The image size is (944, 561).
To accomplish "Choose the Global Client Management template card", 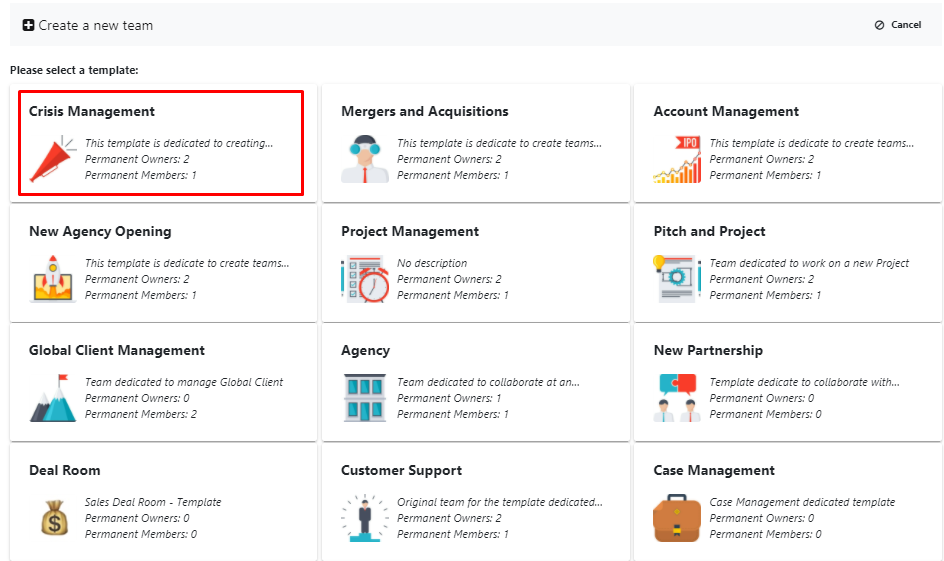I will click(163, 383).
